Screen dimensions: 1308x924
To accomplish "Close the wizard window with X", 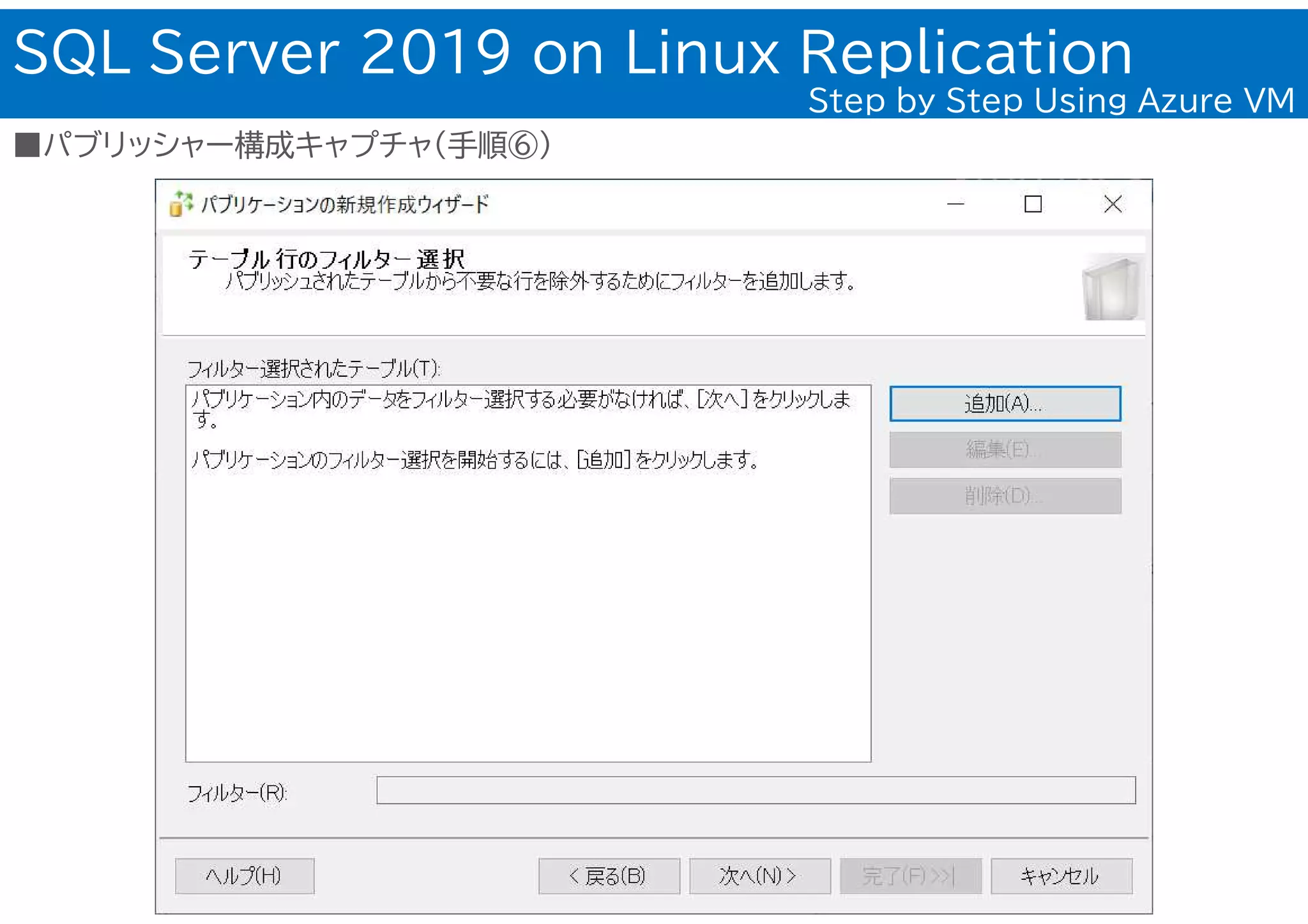I will point(1113,204).
